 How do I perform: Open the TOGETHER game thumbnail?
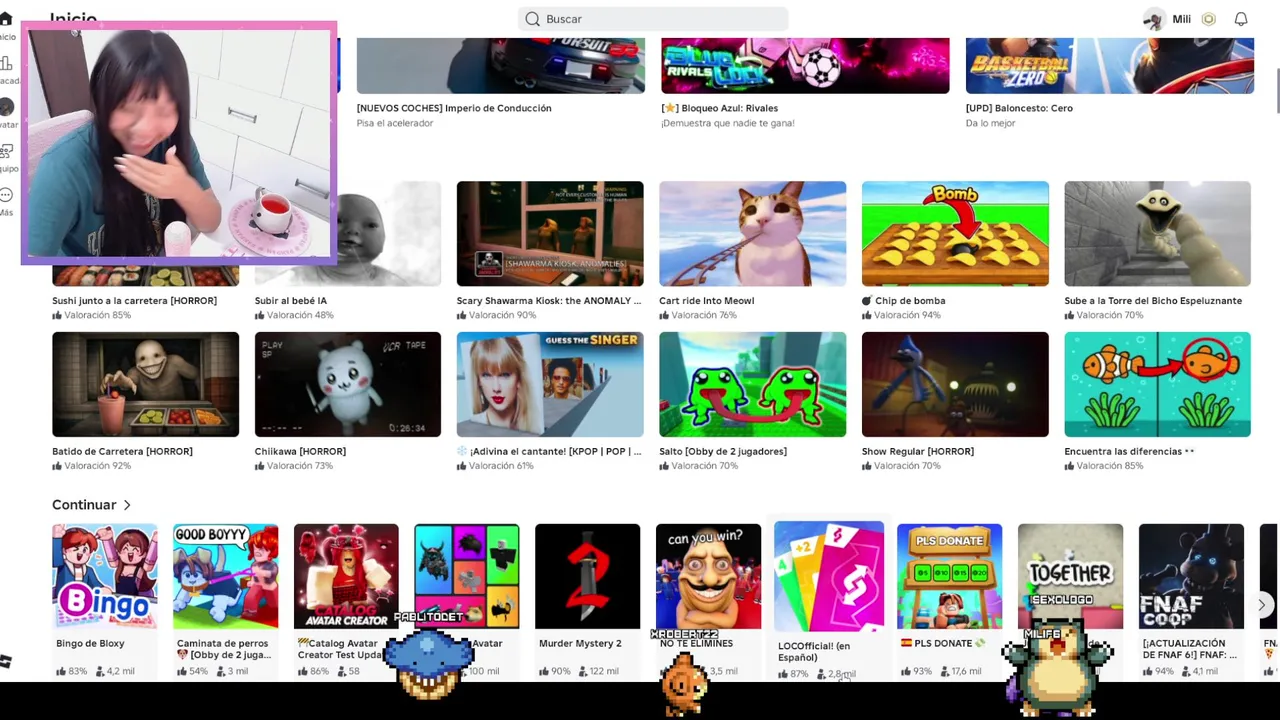click(x=1070, y=576)
